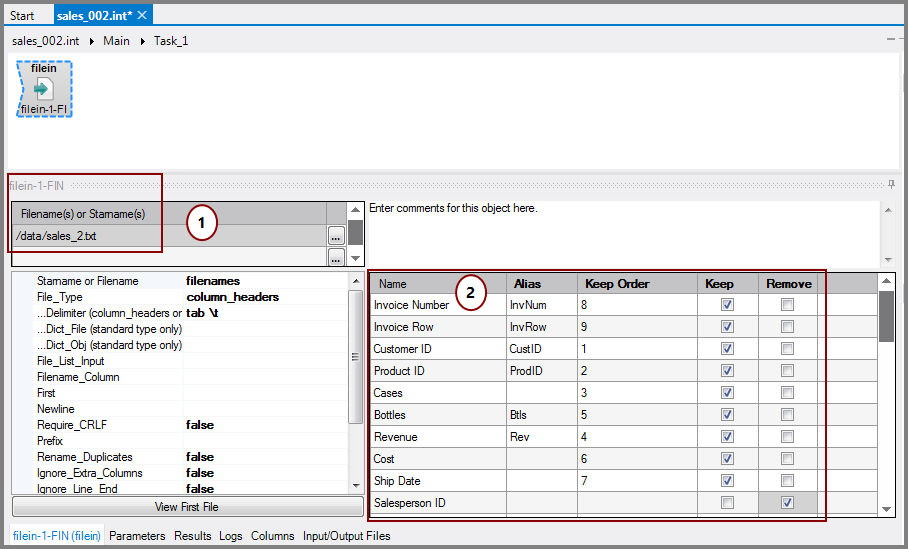Uncheck Remove for Salesperson ID

[787, 503]
